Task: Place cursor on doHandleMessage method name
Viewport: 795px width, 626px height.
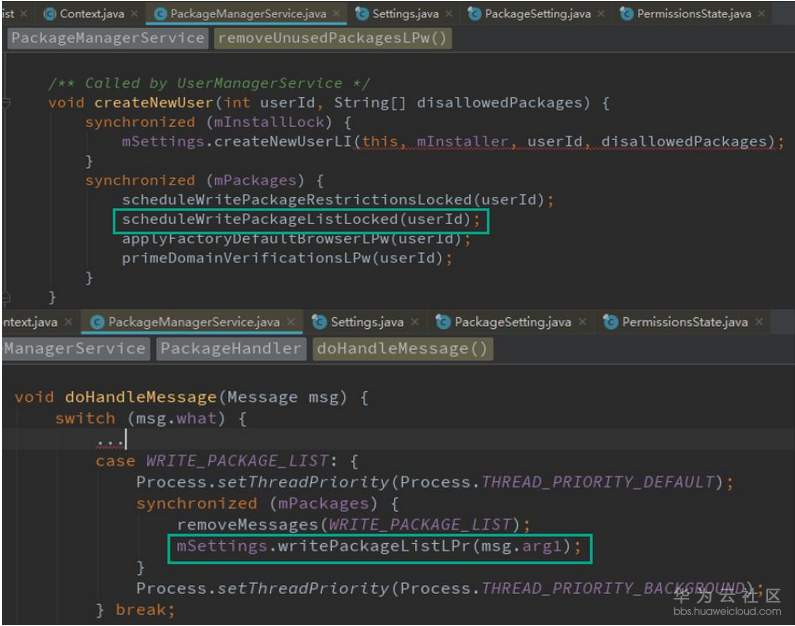Action: click(140, 397)
